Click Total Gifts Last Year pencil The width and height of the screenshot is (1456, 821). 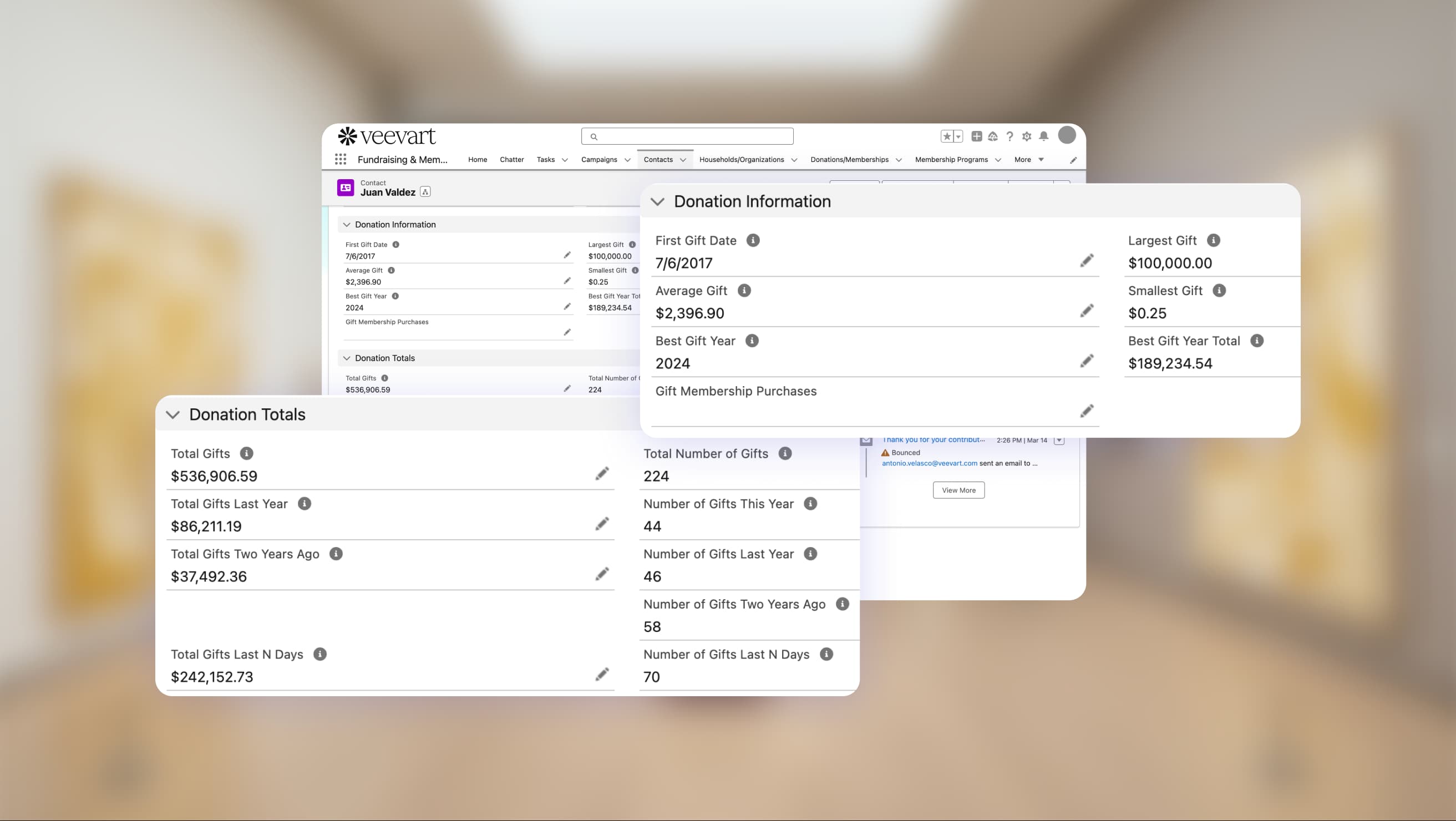pyautogui.click(x=602, y=524)
